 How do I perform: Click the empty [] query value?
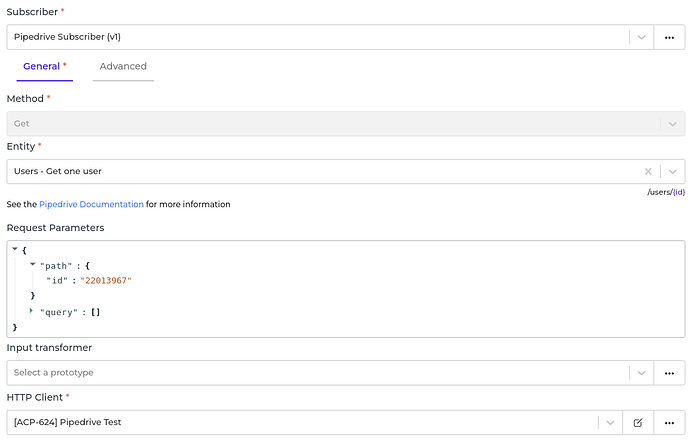95,312
